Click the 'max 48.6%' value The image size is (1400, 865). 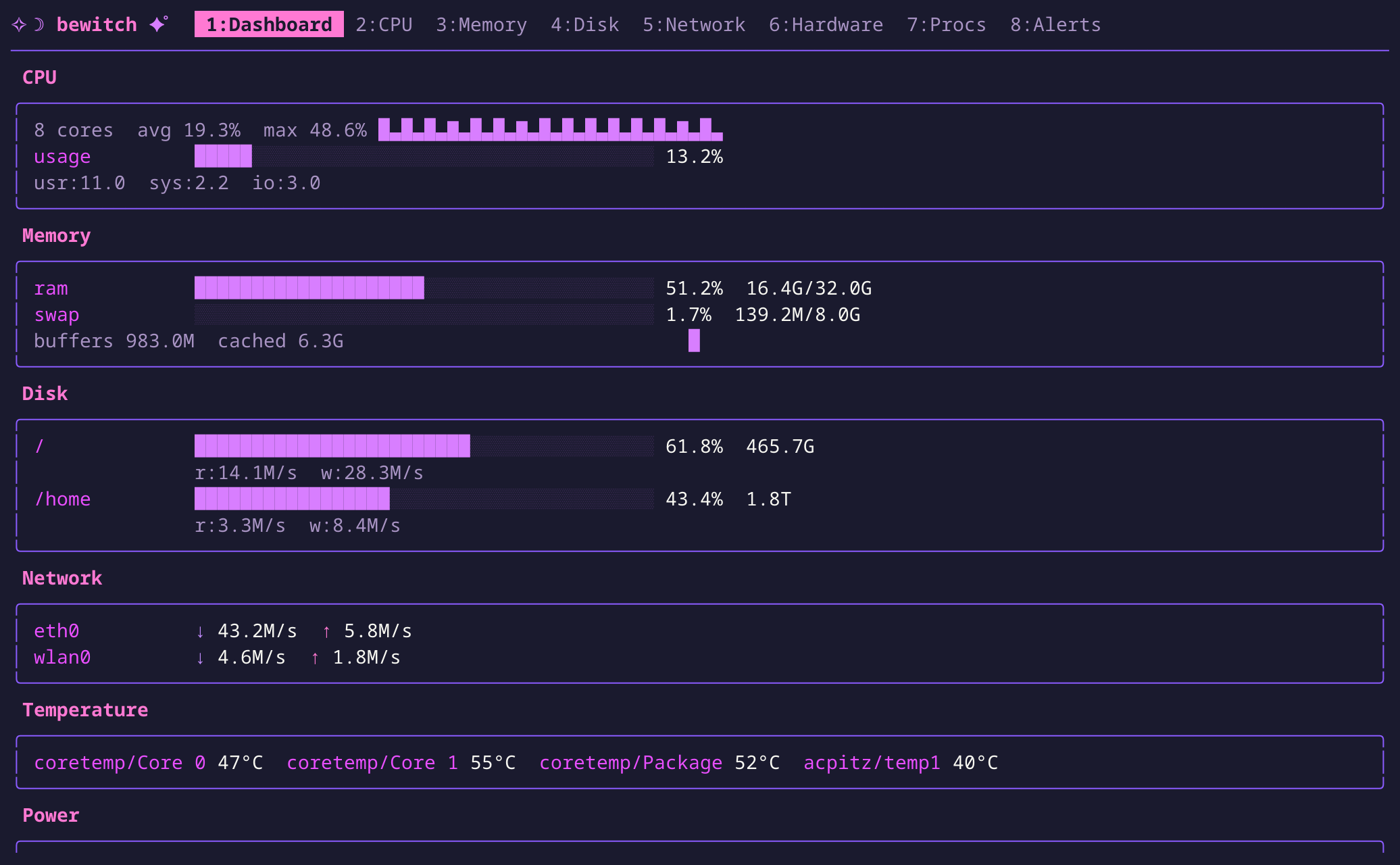click(x=315, y=130)
